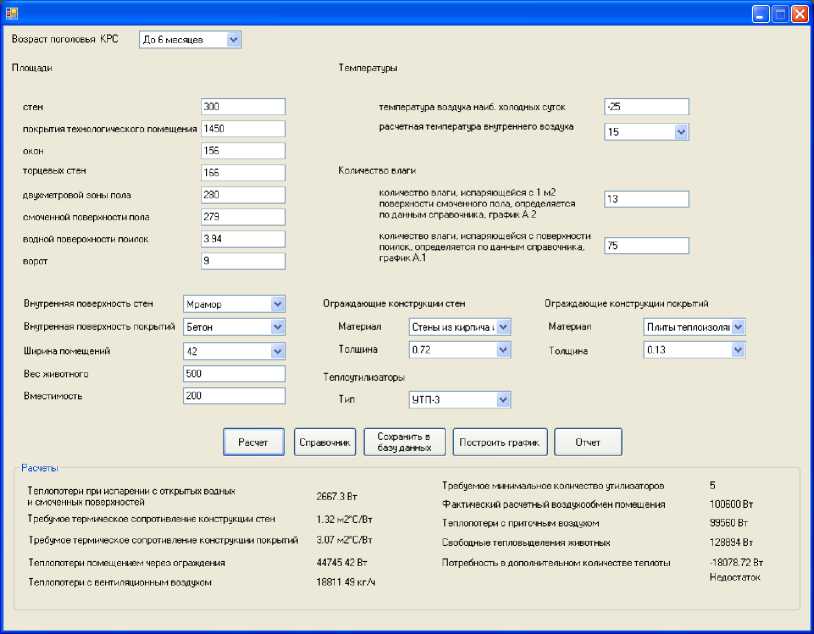Click the 'Температуры' section heading
The height and width of the screenshot is (634, 814).
(368, 68)
